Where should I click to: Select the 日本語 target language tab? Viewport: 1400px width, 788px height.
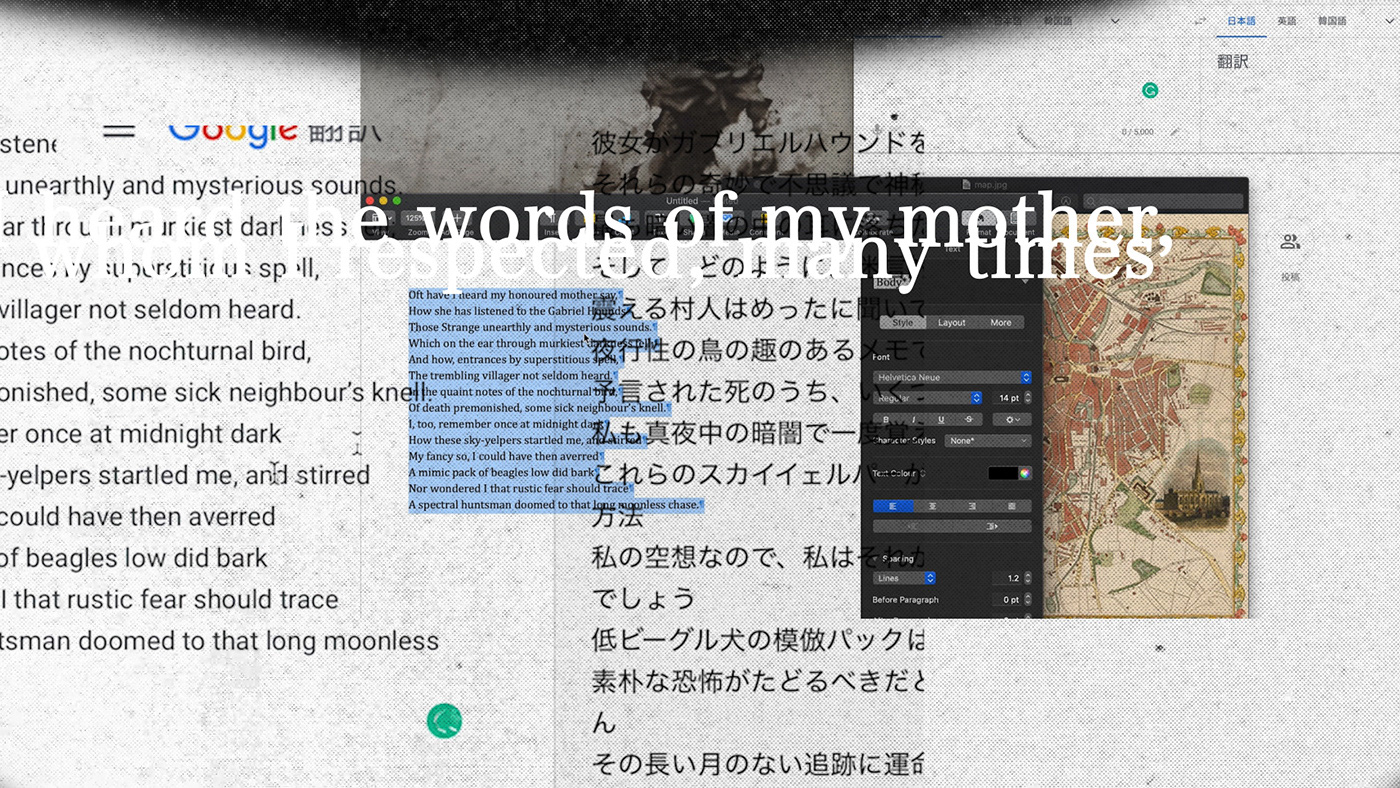pos(1241,21)
